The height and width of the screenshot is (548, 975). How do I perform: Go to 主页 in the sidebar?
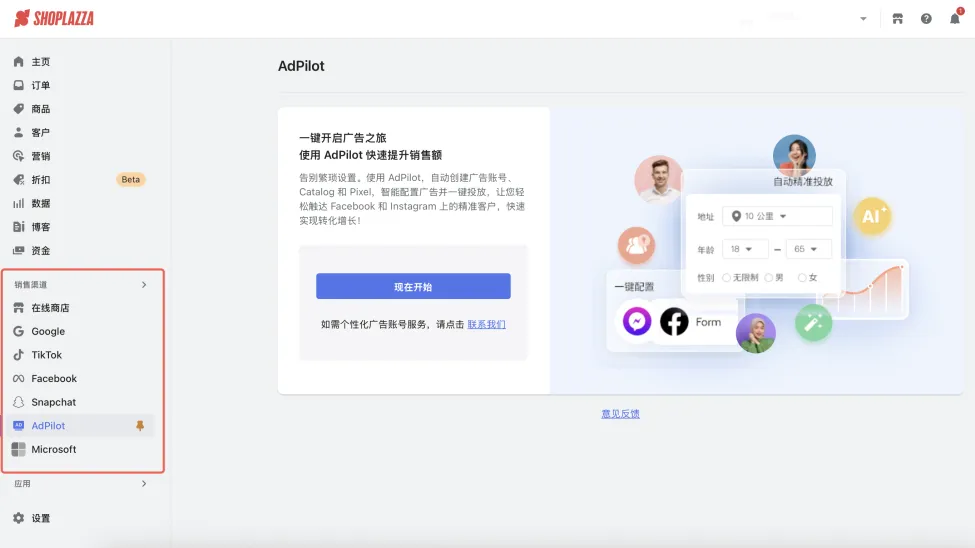pos(41,62)
